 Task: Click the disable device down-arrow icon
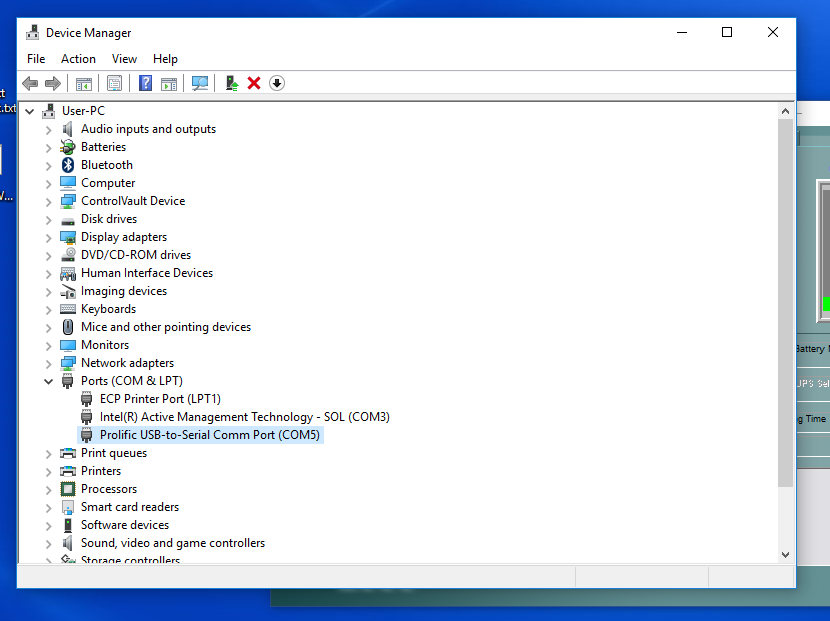[x=277, y=83]
